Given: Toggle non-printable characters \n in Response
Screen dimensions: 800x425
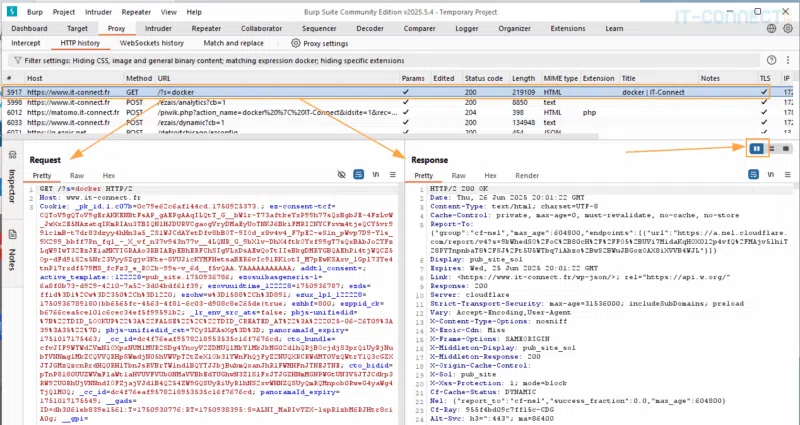Looking at the screenshot, I should tap(771, 174).
